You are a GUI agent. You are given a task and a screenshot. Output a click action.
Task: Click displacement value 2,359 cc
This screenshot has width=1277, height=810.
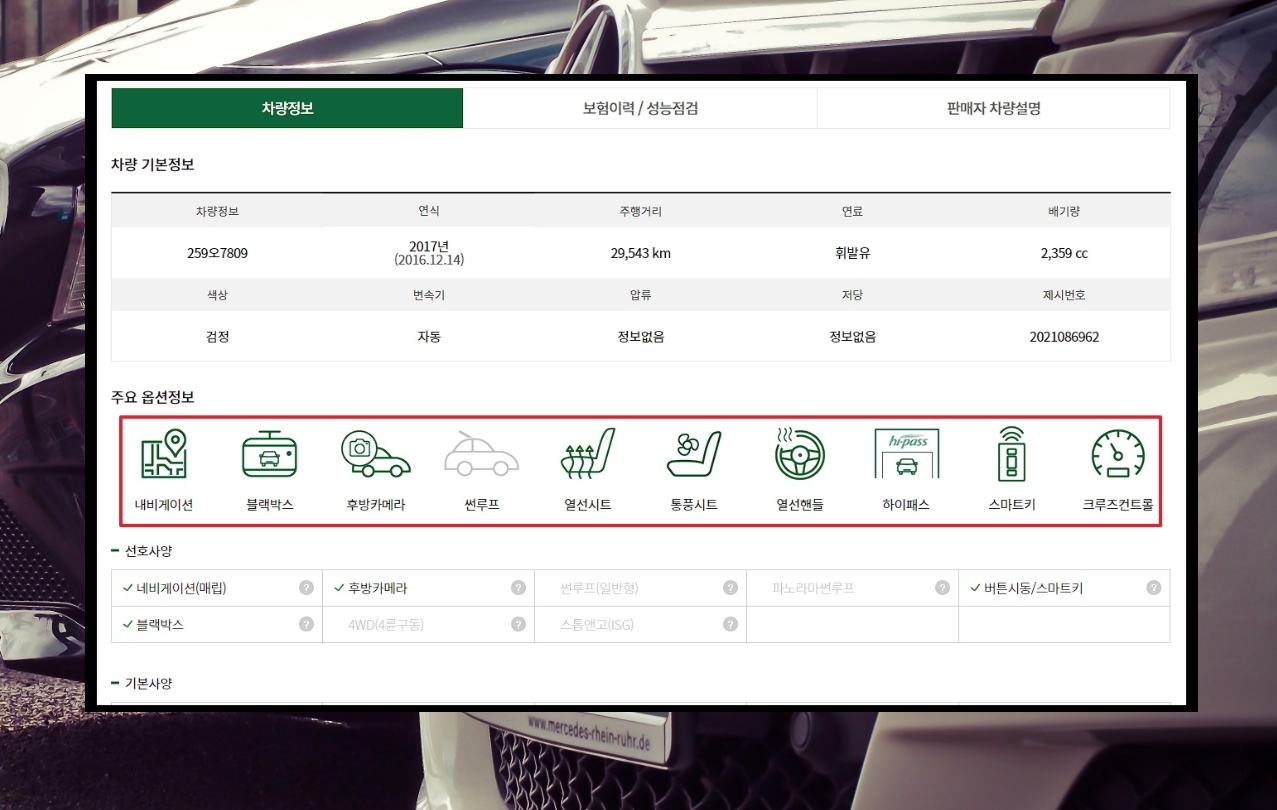(x=1064, y=253)
